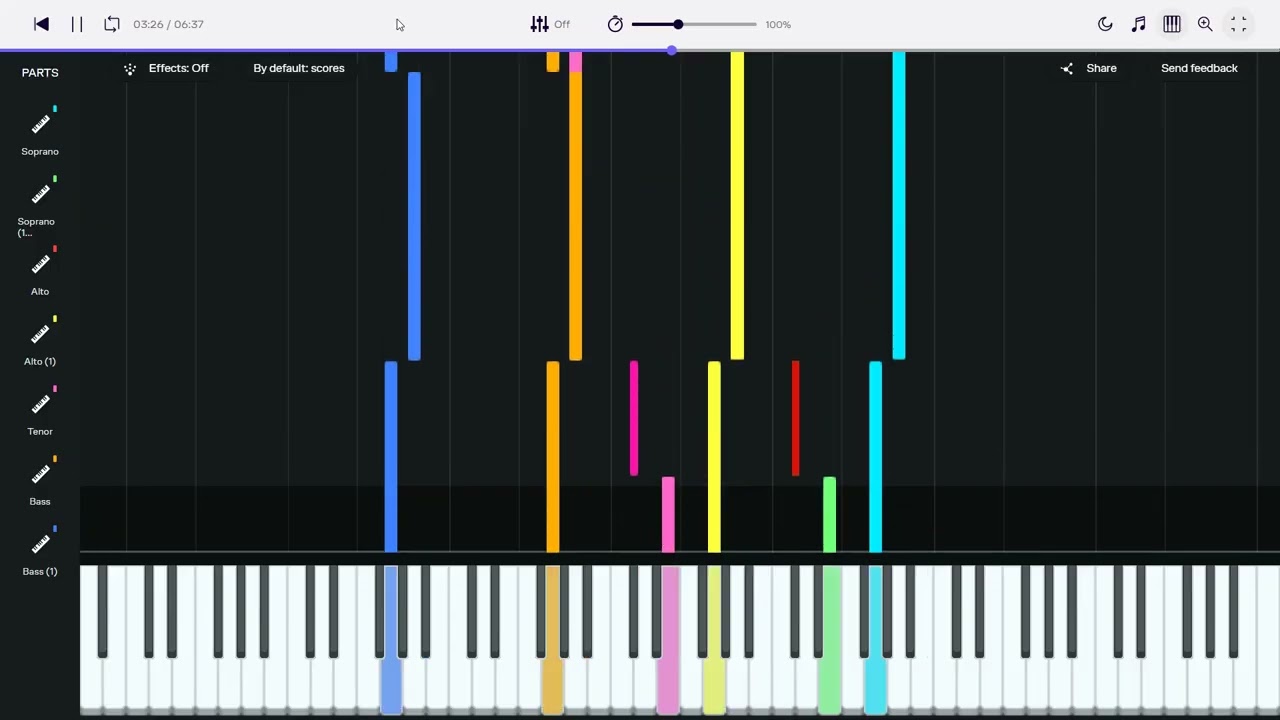Select the Tenor part instrument icon
Image resolution: width=1280 pixels, height=720 pixels.
tap(40, 404)
